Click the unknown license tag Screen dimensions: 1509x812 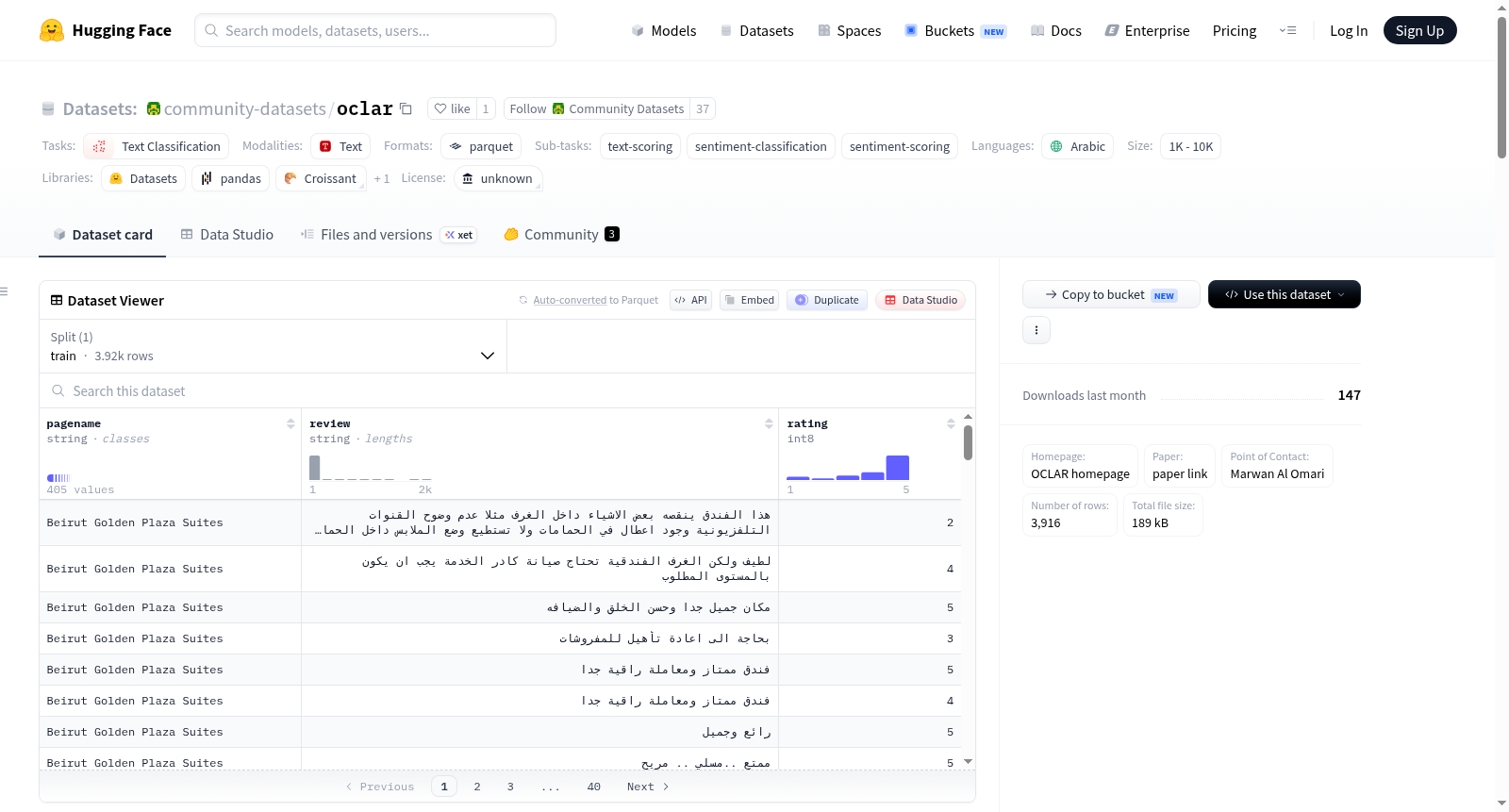coord(498,178)
